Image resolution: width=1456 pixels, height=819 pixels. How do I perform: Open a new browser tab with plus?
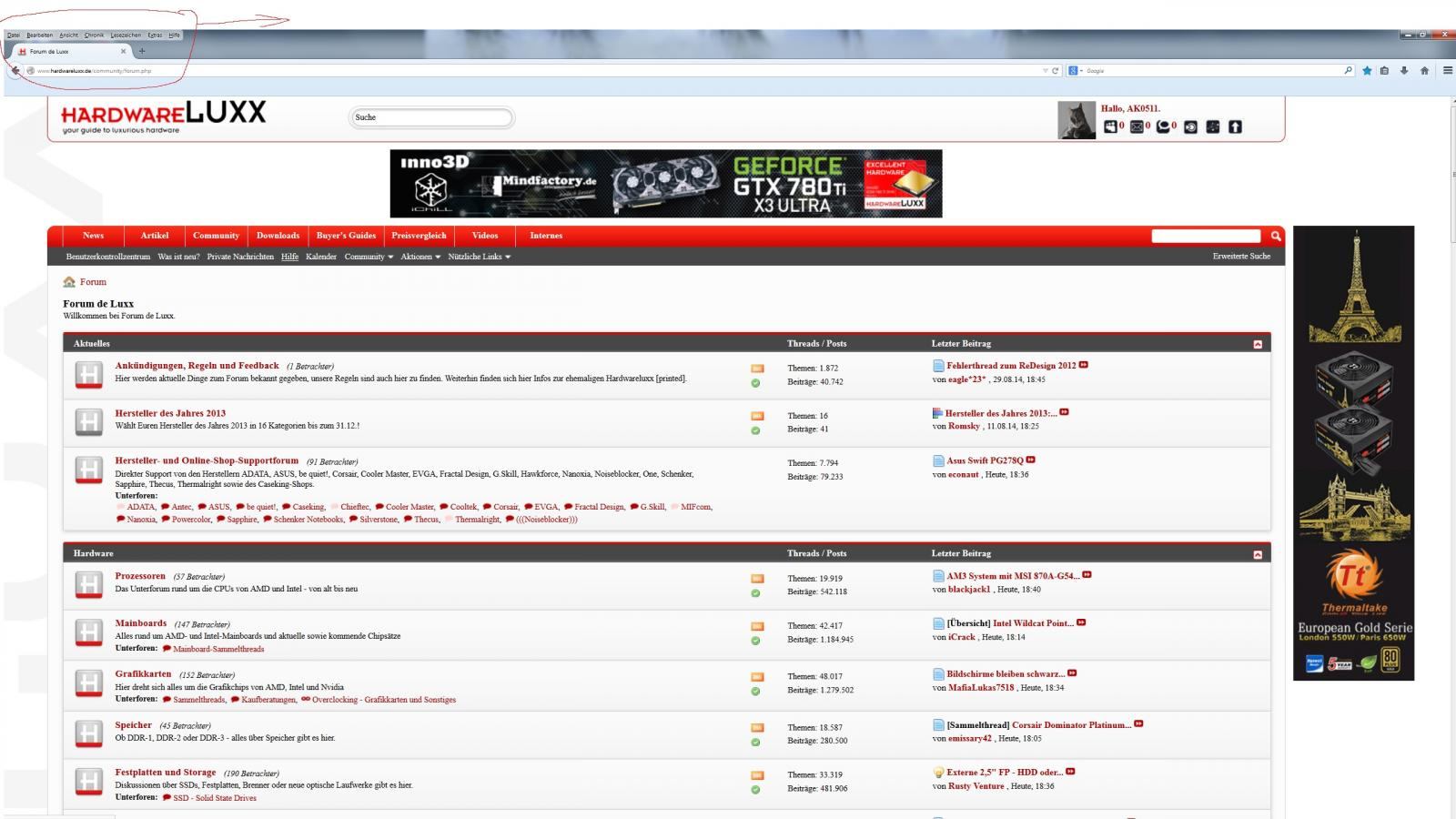pyautogui.click(x=142, y=51)
